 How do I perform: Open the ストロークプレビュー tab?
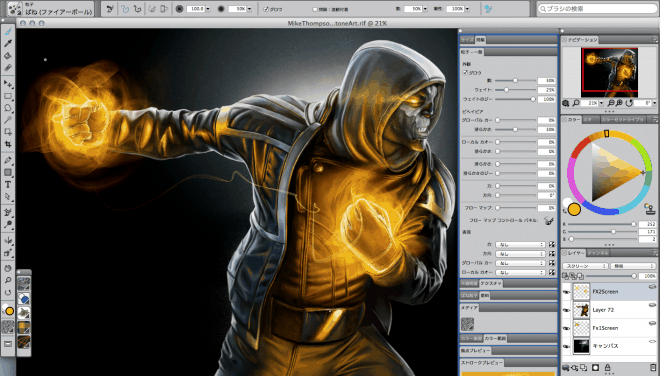pyautogui.click(x=482, y=363)
